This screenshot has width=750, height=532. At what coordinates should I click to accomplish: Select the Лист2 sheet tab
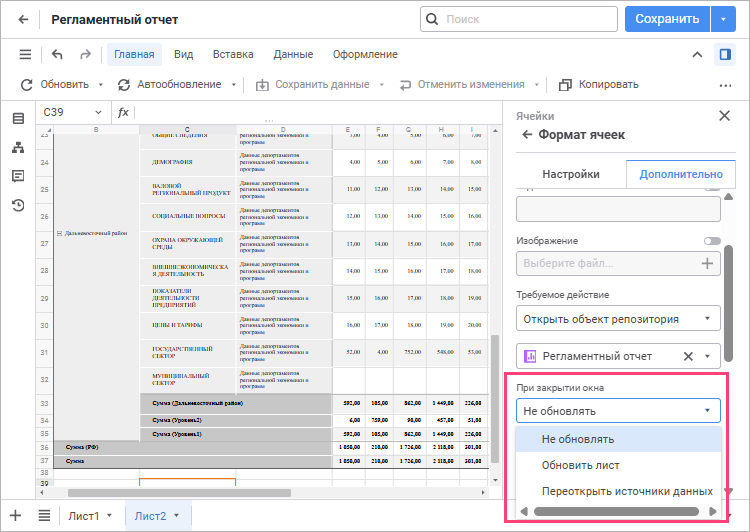[150, 516]
